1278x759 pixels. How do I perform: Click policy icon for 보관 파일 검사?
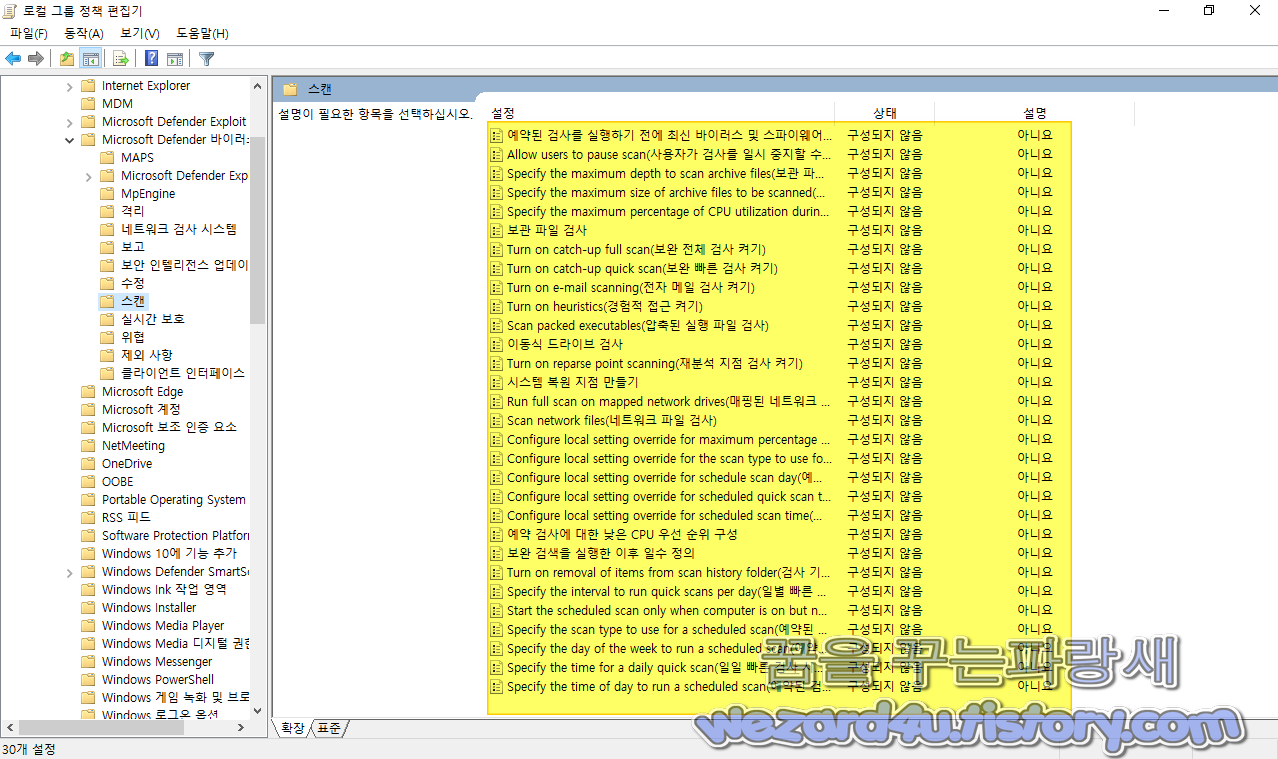tap(496, 230)
